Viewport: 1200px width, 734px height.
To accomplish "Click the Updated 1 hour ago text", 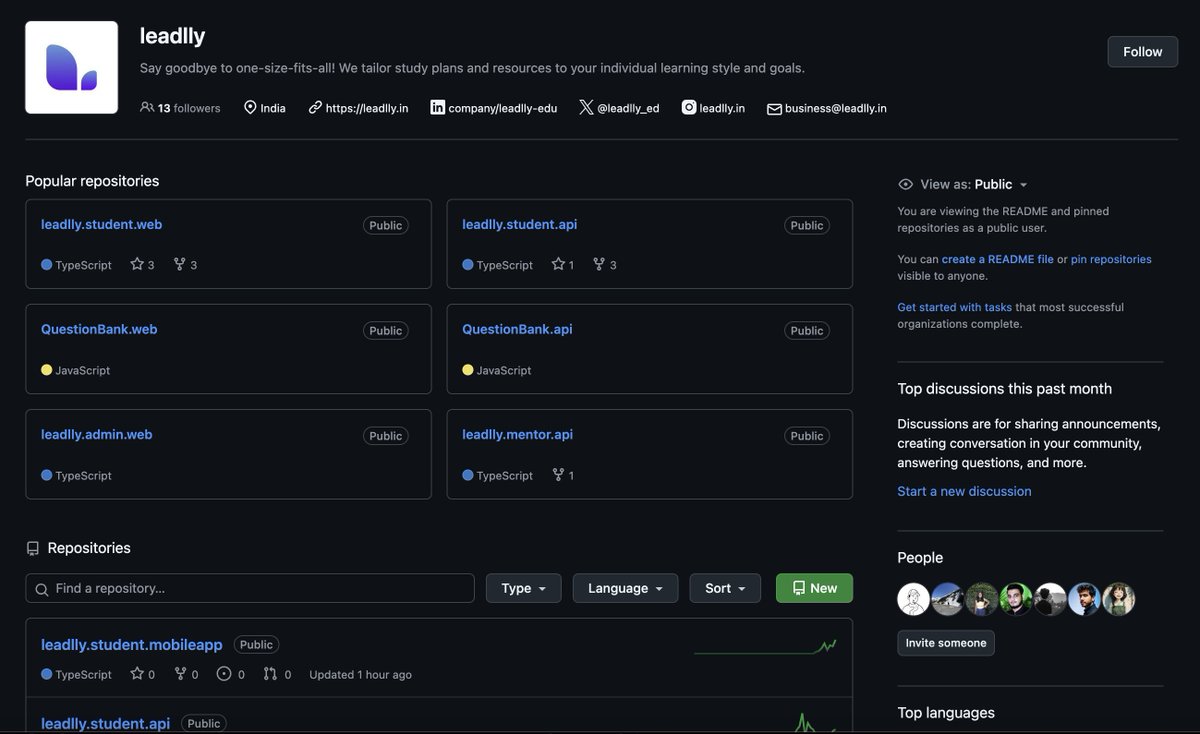I will pos(360,675).
